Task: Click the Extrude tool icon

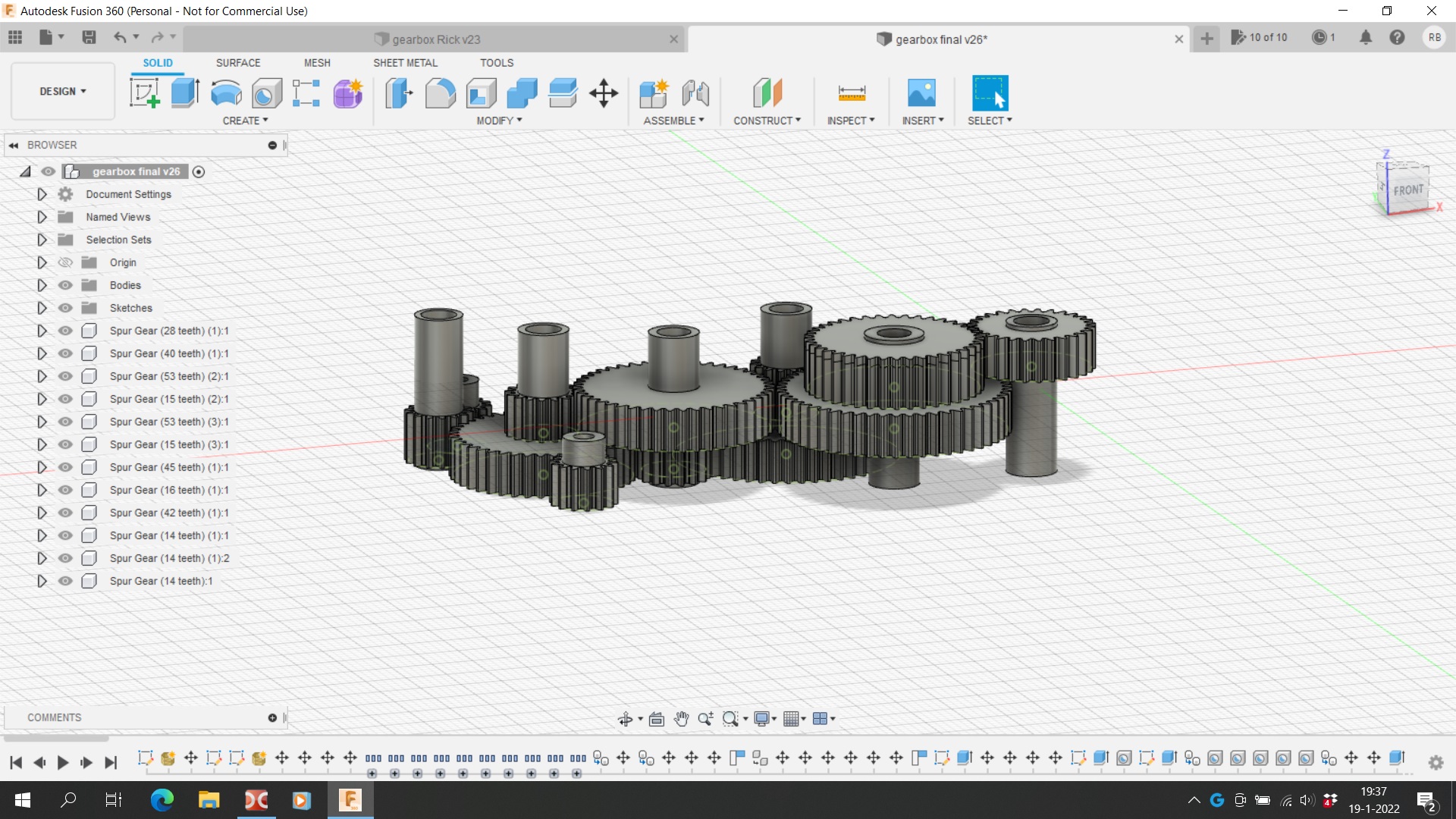Action: point(185,93)
